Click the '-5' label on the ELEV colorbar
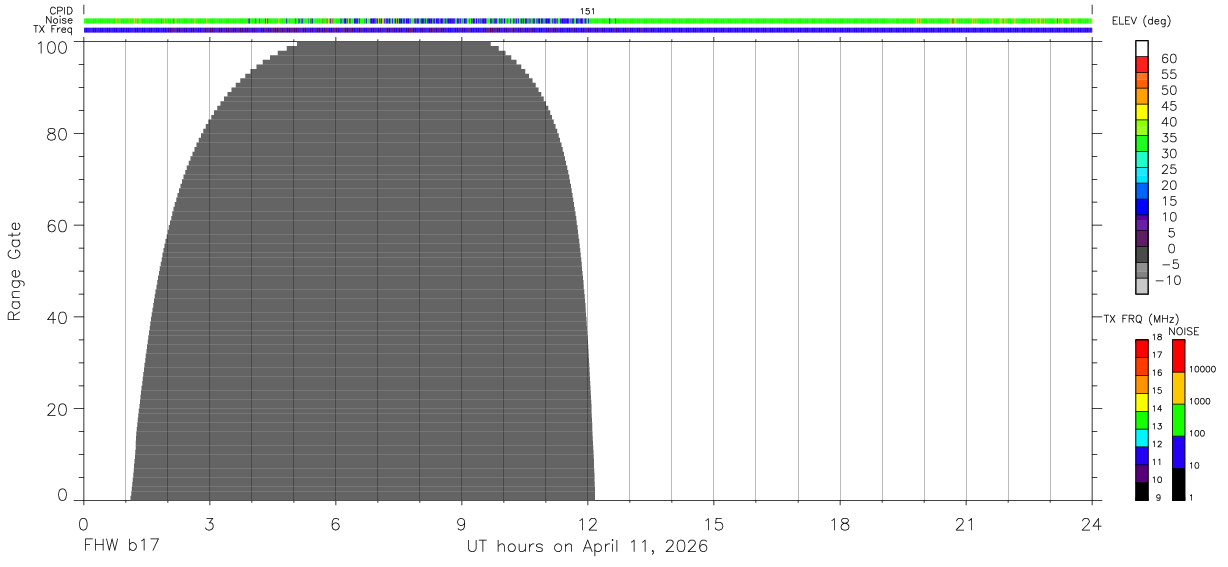Image resolution: width=1228 pixels, height=567 pixels. [x=1169, y=264]
